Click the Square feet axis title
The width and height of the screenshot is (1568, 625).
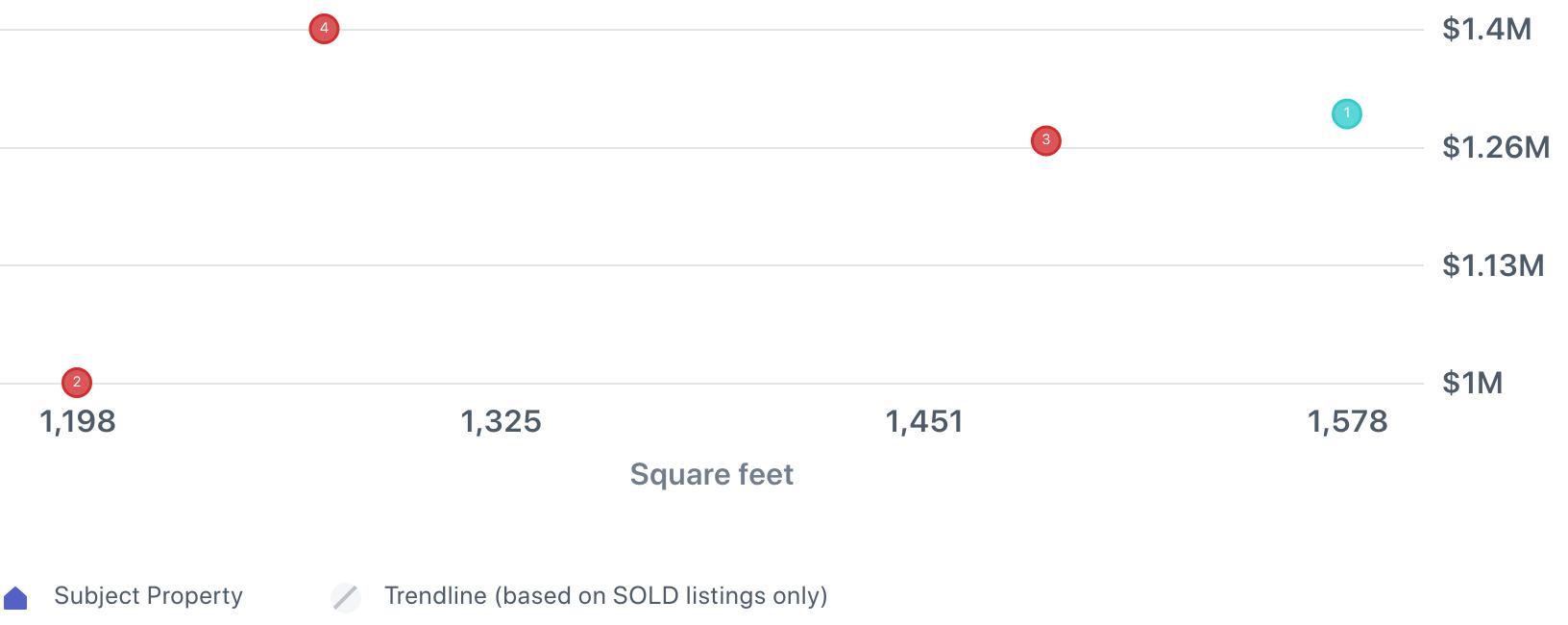711,474
